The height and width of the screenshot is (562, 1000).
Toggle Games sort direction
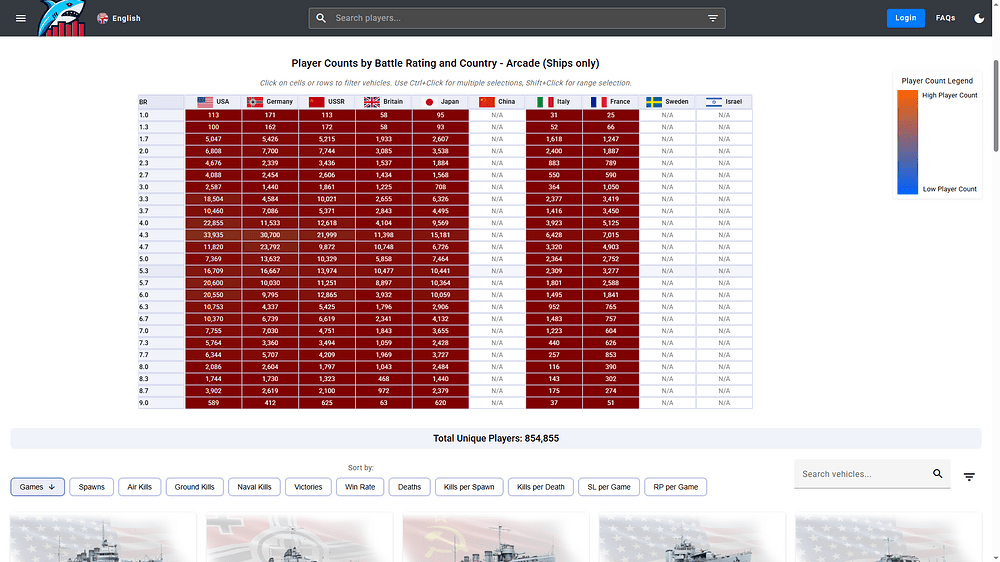coord(39,487)
